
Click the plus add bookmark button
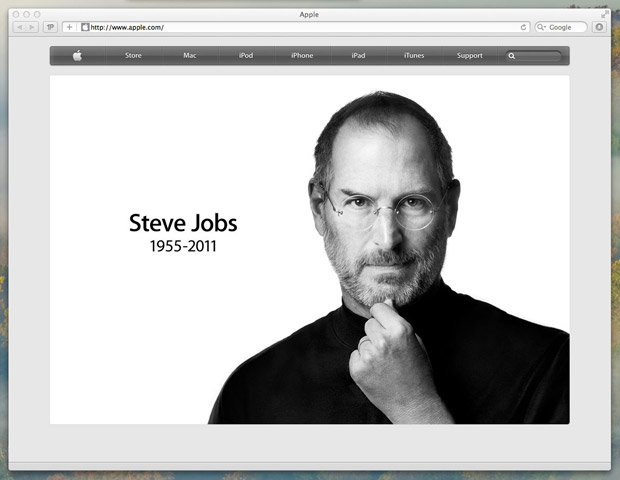tap(69, 27)
